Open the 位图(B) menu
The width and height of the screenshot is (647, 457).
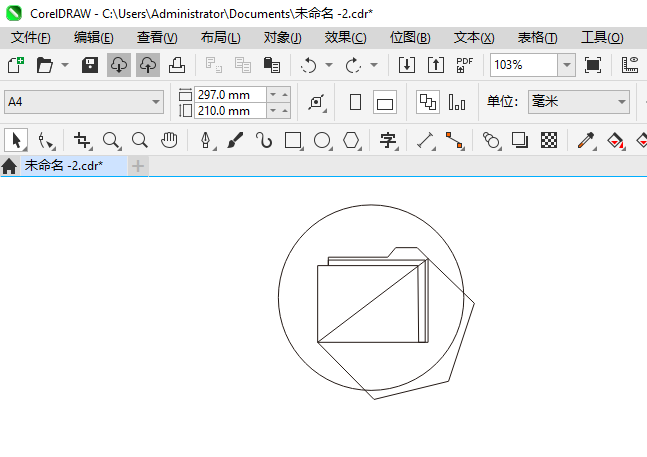pyautogui.click(x=410, y=38)
